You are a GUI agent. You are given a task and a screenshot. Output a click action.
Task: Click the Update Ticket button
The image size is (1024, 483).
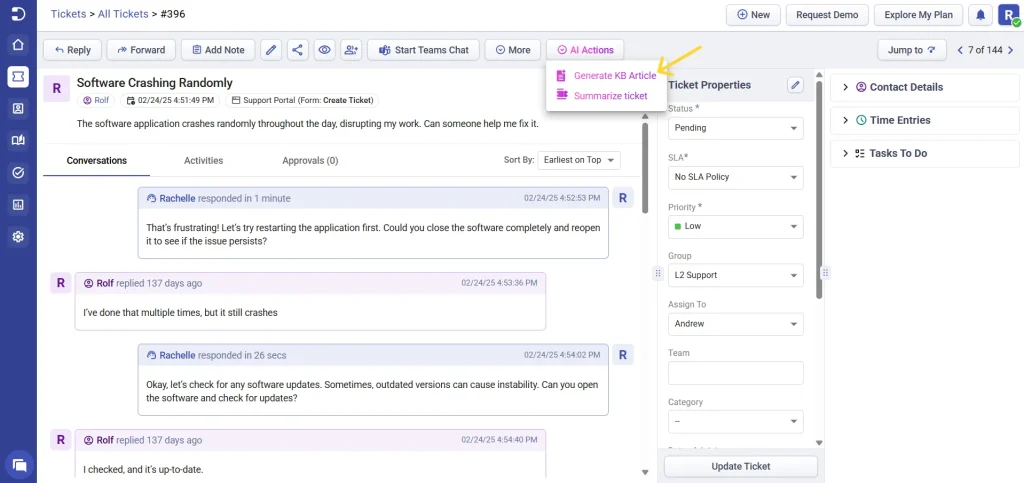point(741,466)
